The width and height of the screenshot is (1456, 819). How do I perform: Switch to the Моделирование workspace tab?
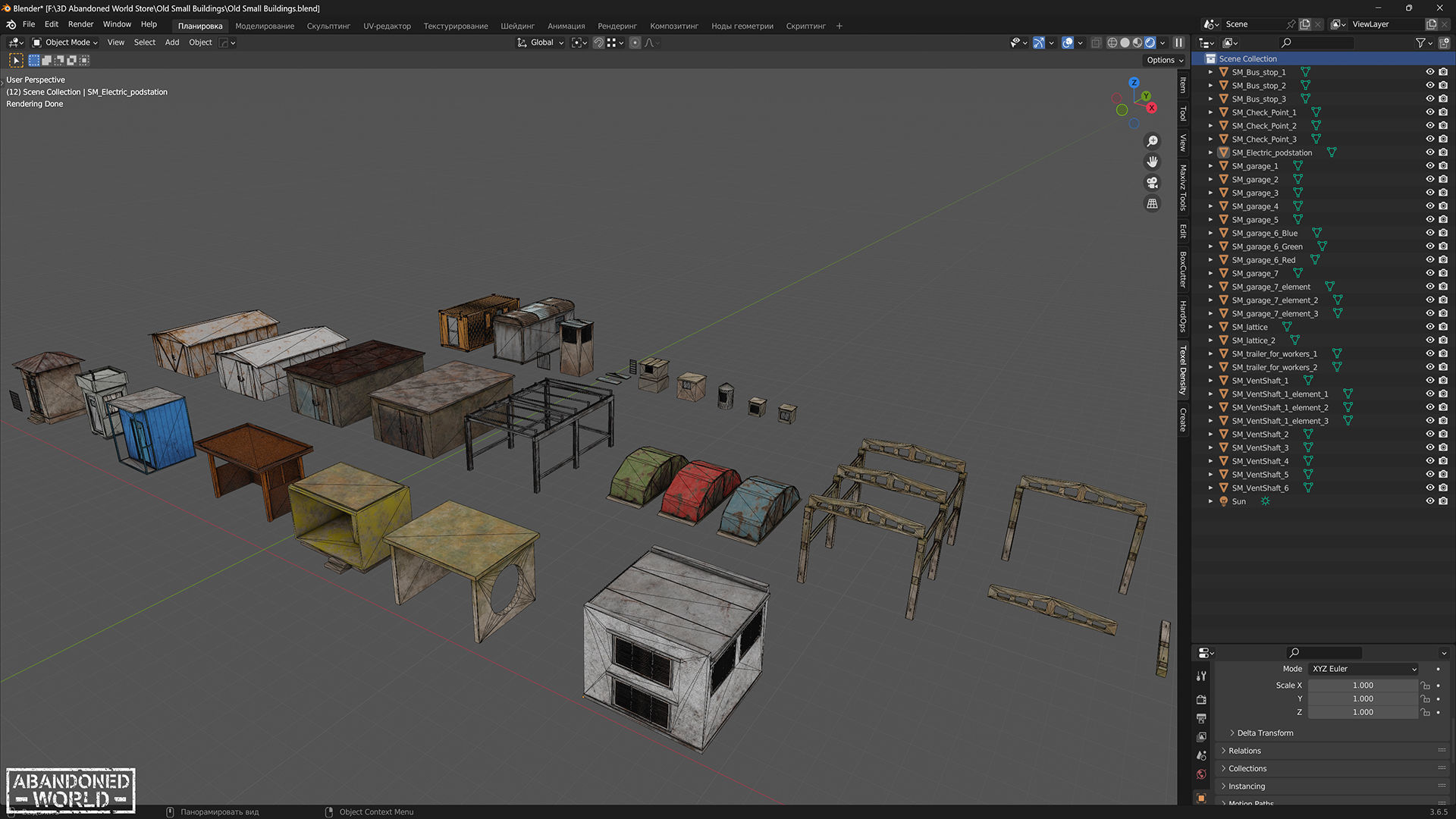click(265, 26)
